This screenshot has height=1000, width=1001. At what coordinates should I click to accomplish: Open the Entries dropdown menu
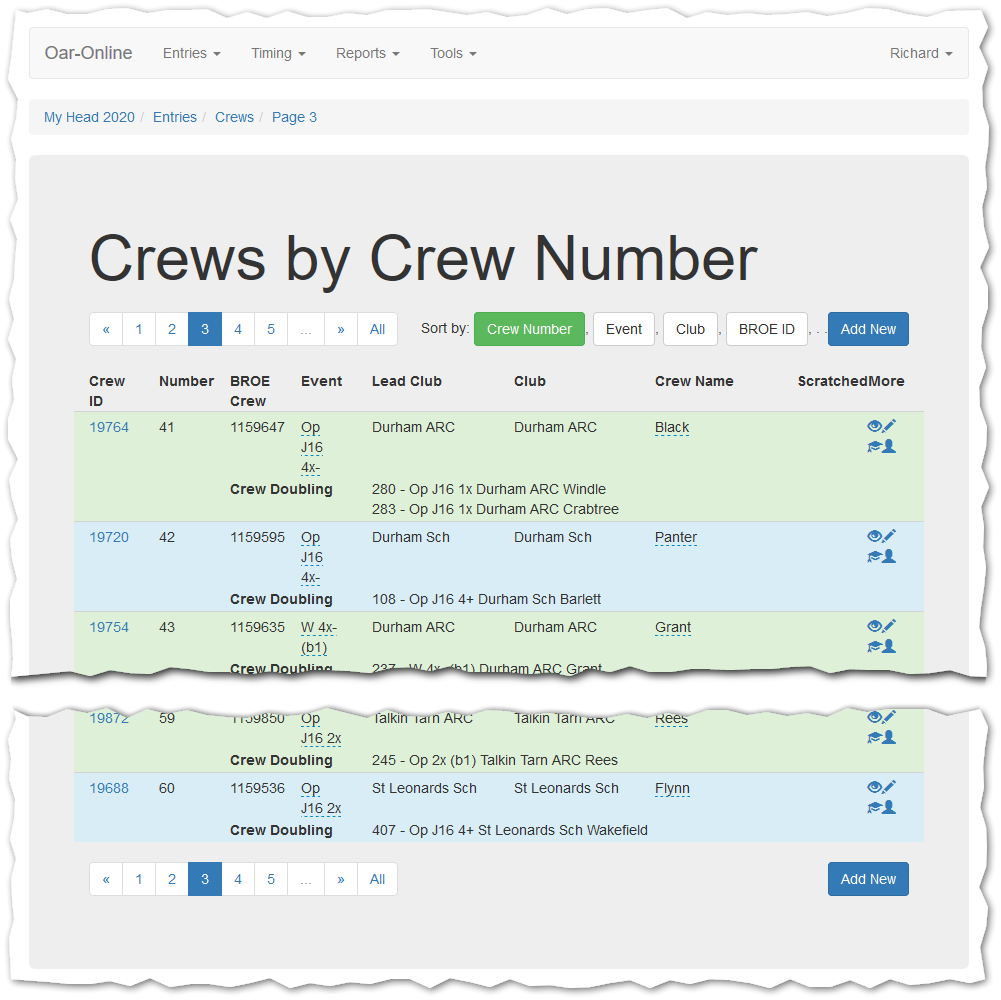[x=191, y=54]
